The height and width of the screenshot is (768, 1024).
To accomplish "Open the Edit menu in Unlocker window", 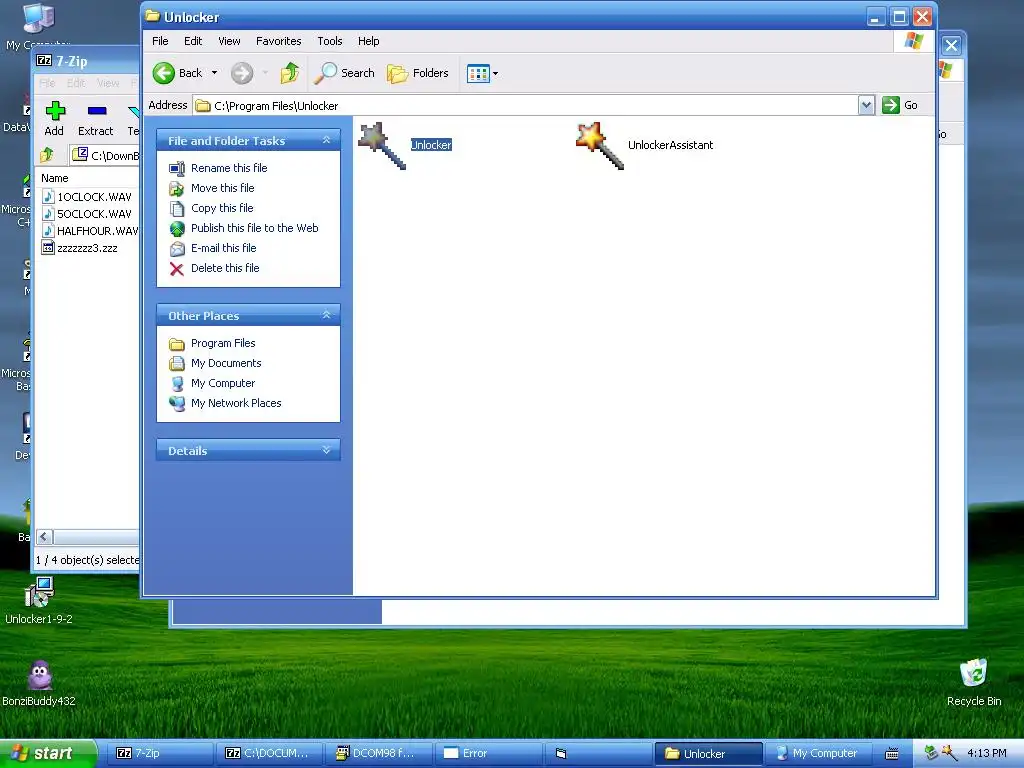I will (x=193, y=41).
